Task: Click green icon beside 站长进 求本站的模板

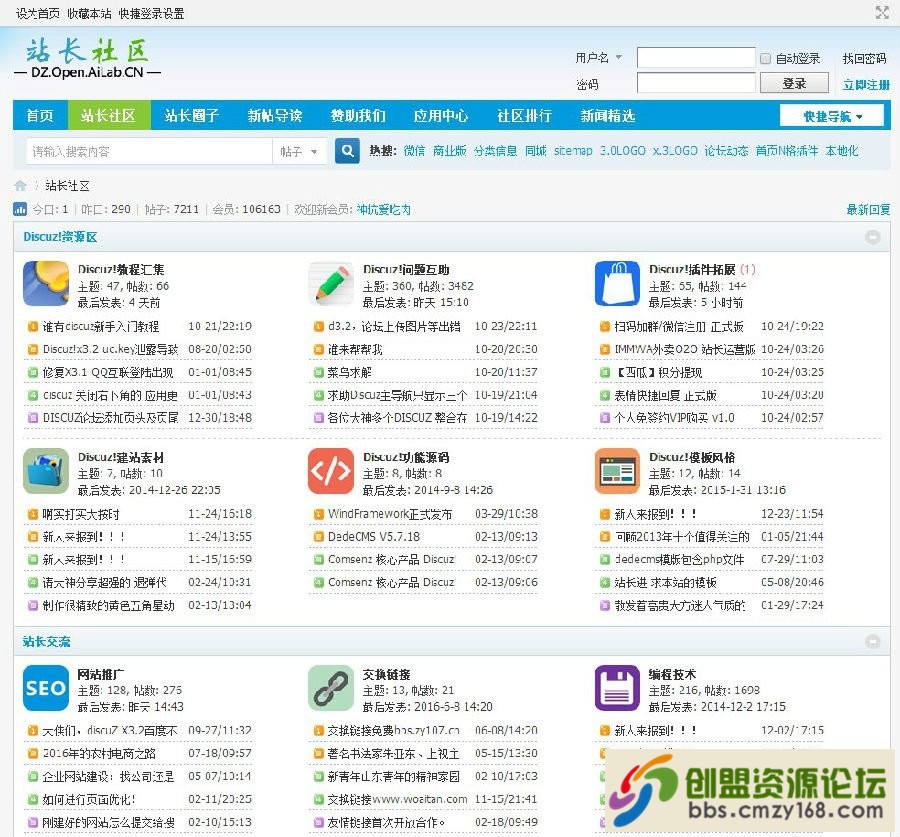Action: point(604,583)
